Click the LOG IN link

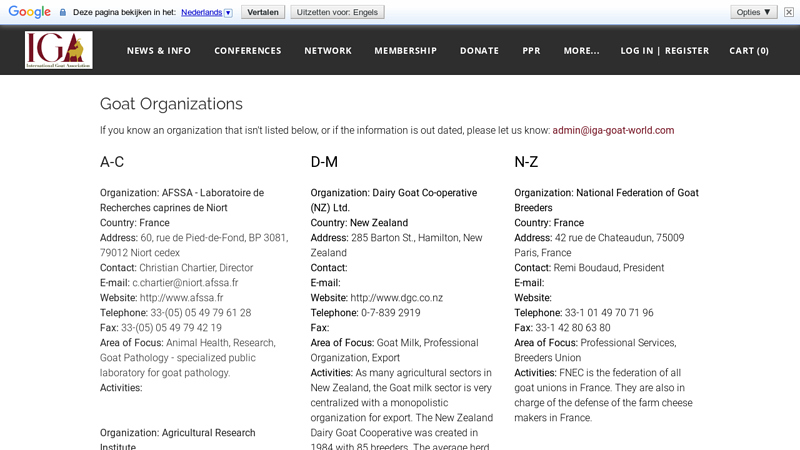click(x=636, y=51)
